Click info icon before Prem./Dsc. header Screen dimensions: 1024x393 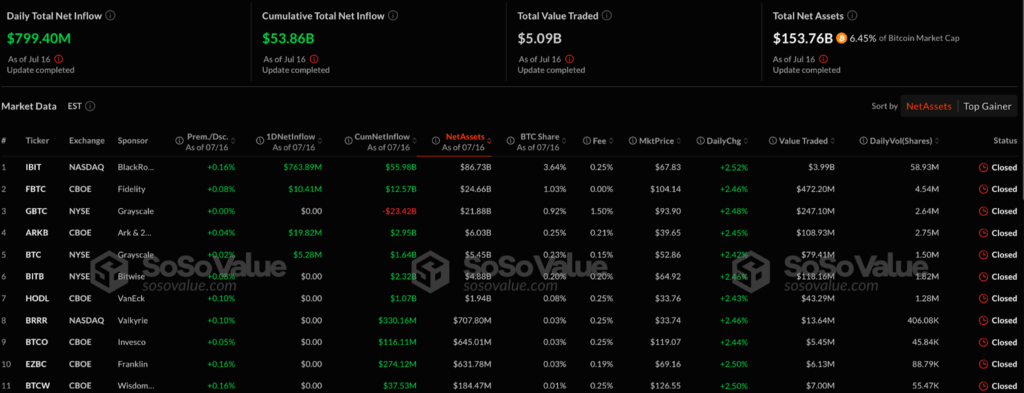(x=179, y=140)
